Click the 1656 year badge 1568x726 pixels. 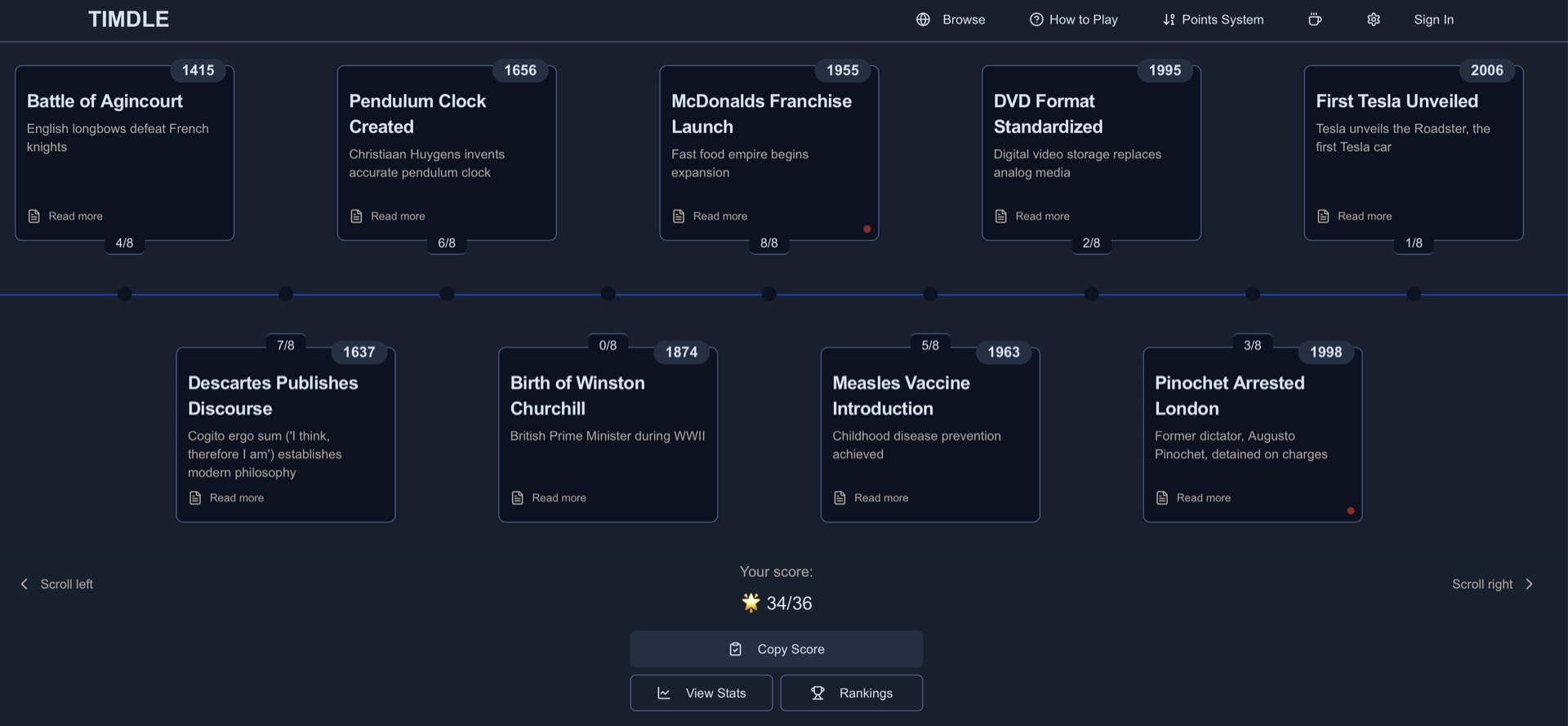520,70
